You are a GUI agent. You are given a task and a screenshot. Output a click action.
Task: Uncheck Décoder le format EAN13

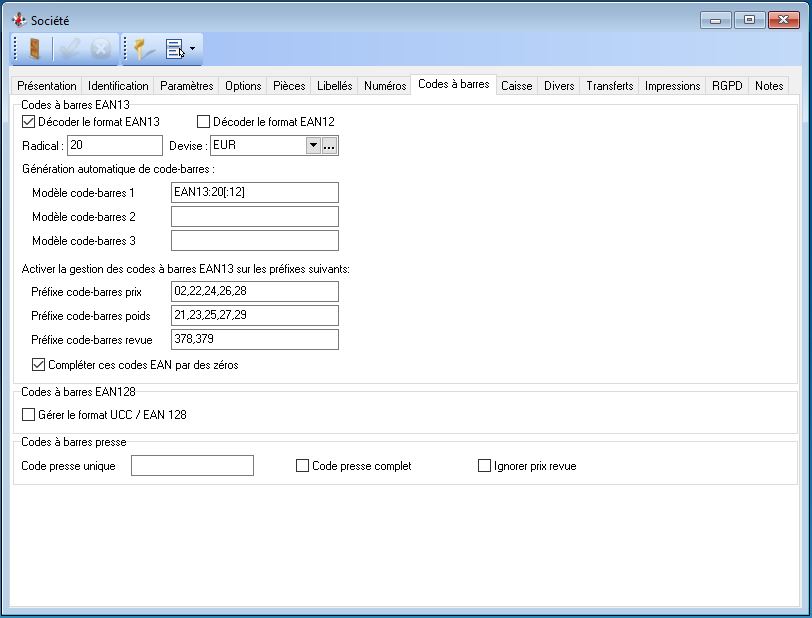[x=28, y=122]
